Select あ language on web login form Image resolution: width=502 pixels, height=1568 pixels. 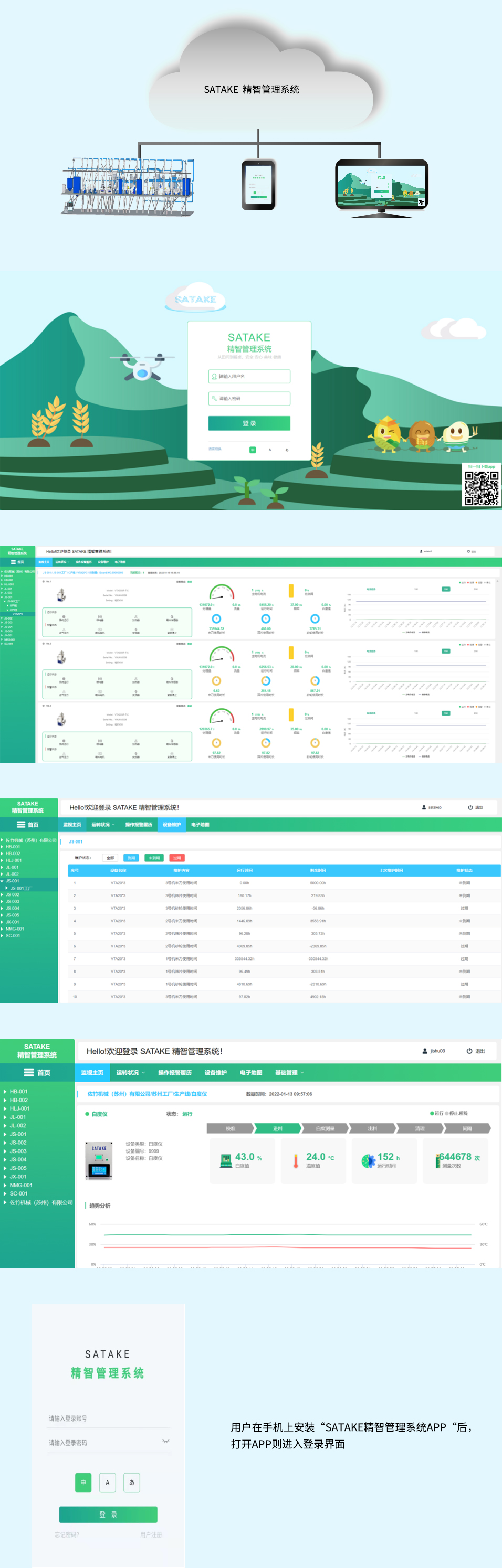pyautogui.click(x=287, y=450)
